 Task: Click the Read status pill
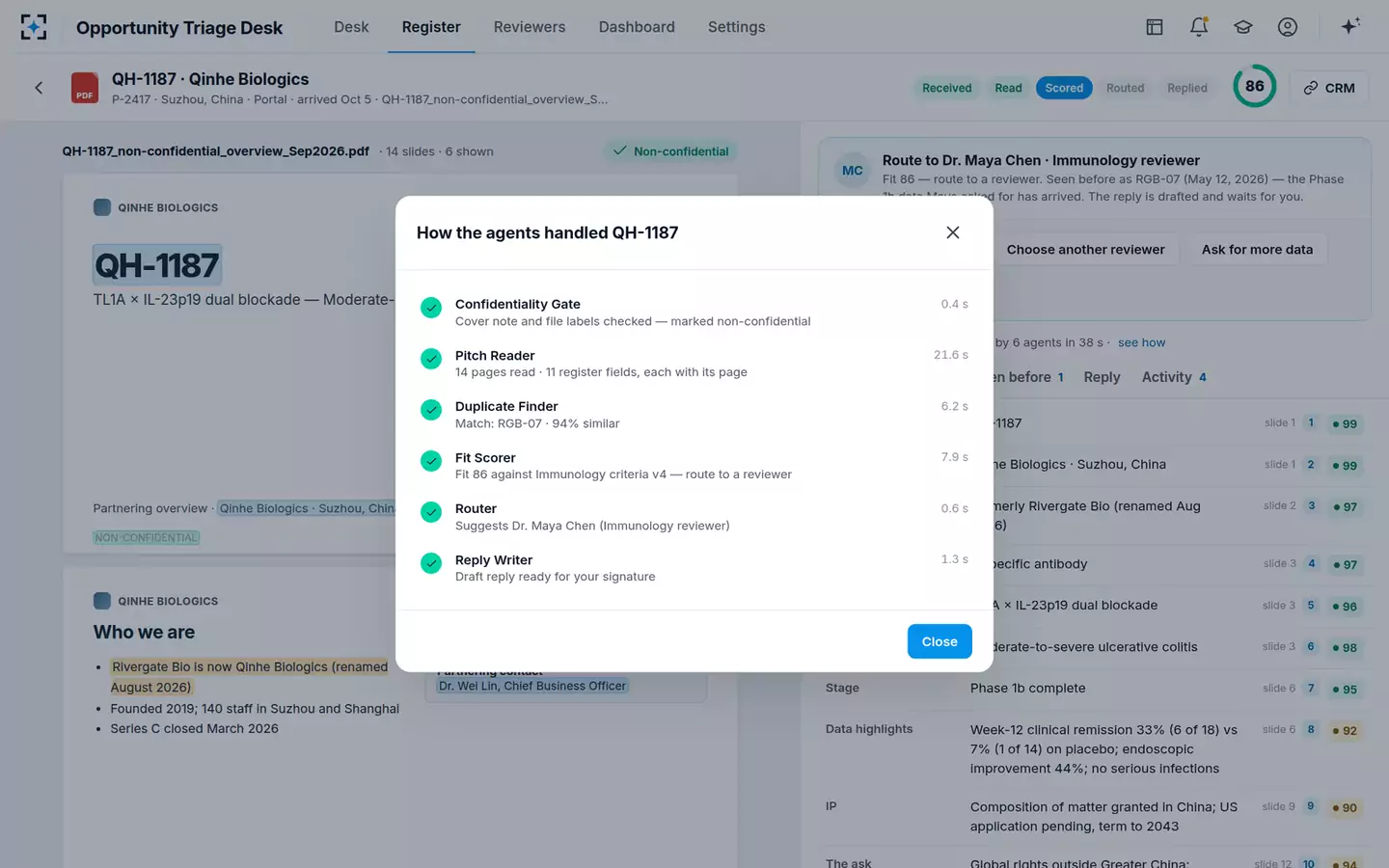pos(1008,88)
